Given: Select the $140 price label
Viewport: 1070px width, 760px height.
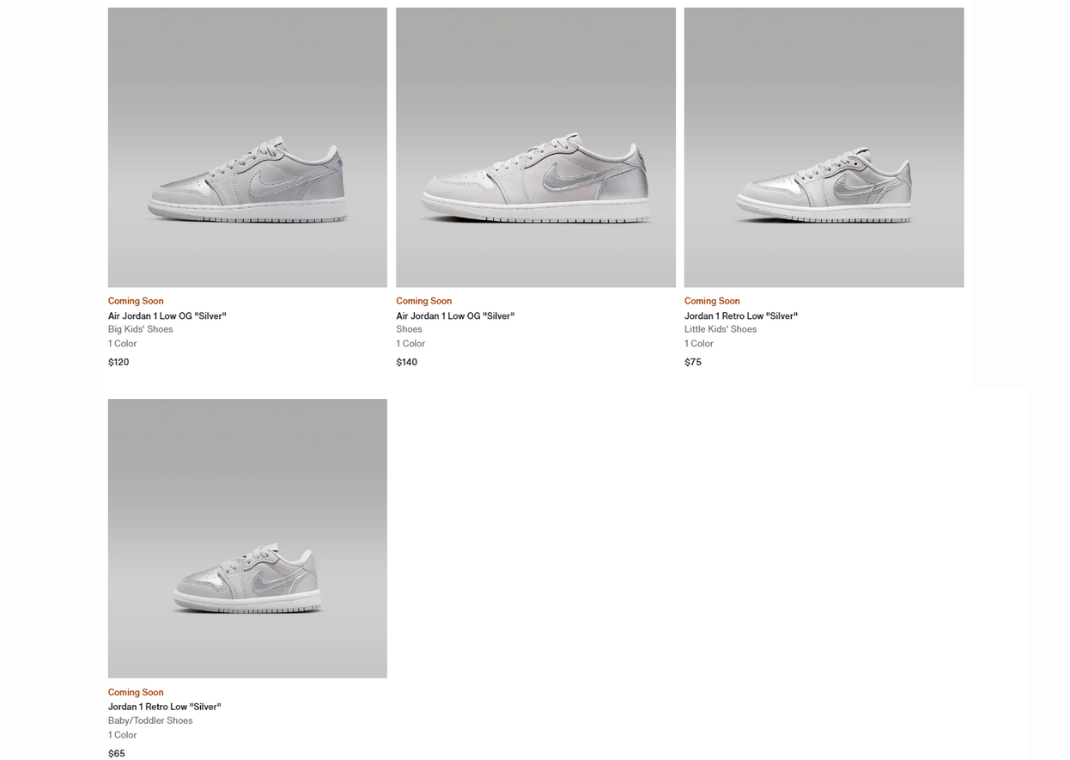Looking at the screenshot, I should [407, 362].
